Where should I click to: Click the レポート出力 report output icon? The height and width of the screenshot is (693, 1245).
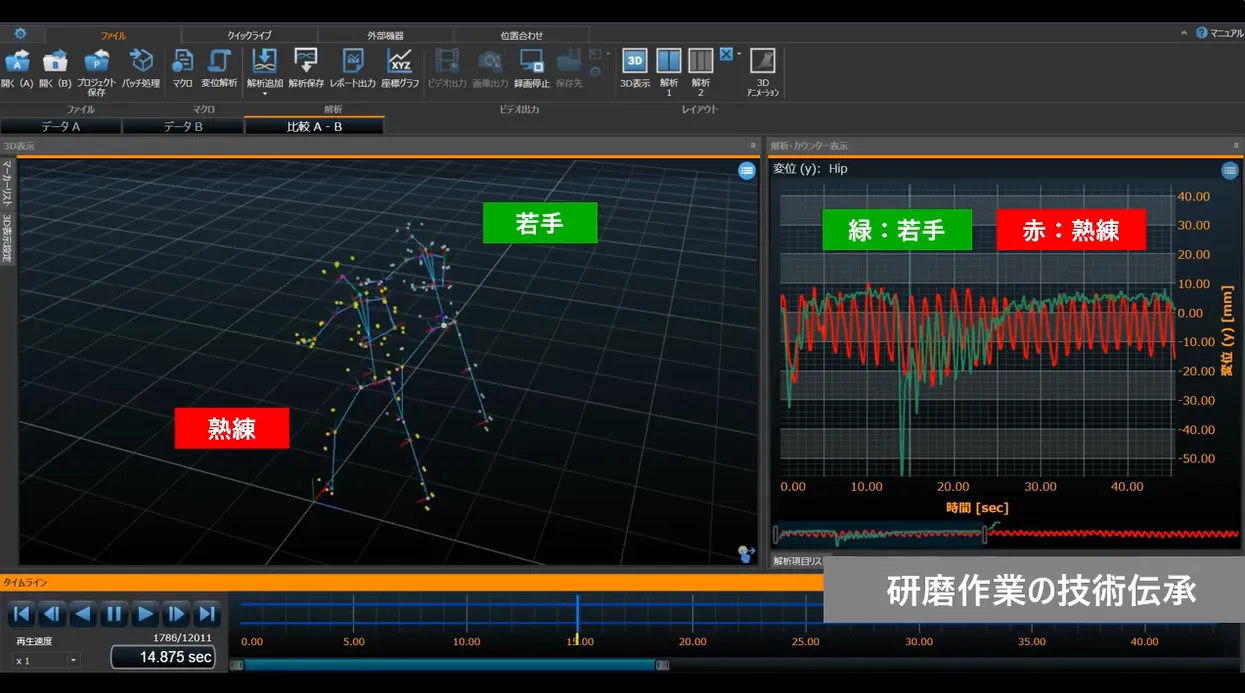[x=352, y=62]
